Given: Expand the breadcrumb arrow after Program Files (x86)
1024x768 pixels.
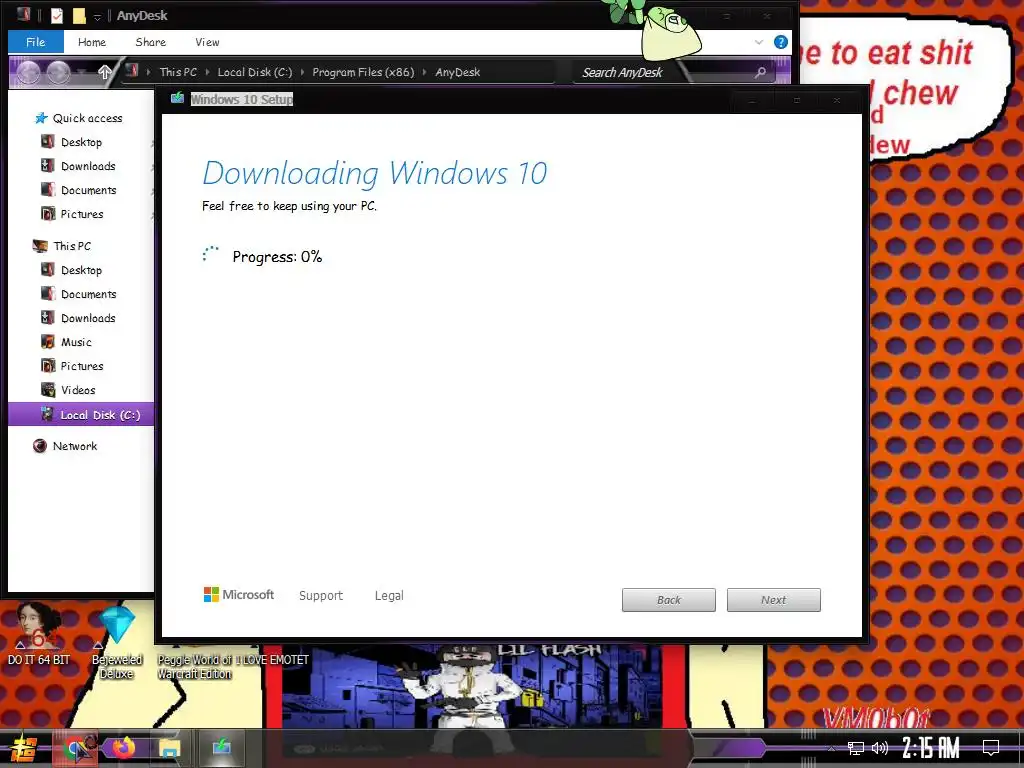Looking at the screenshot, I should 424,72.
